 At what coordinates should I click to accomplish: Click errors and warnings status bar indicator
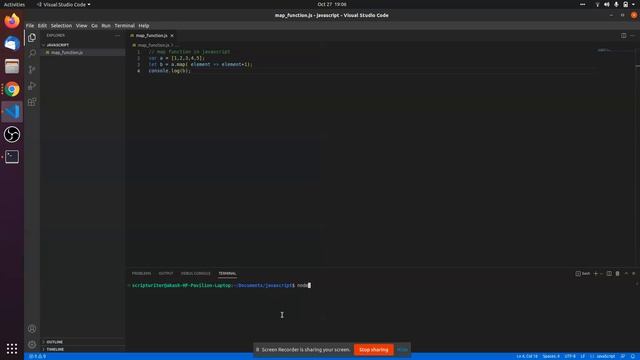pos(37,356)
